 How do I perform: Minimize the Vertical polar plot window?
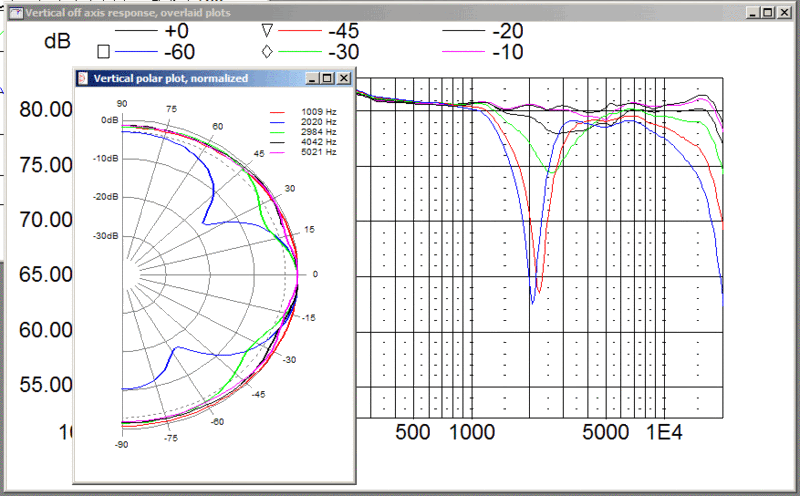pos(312,78)
